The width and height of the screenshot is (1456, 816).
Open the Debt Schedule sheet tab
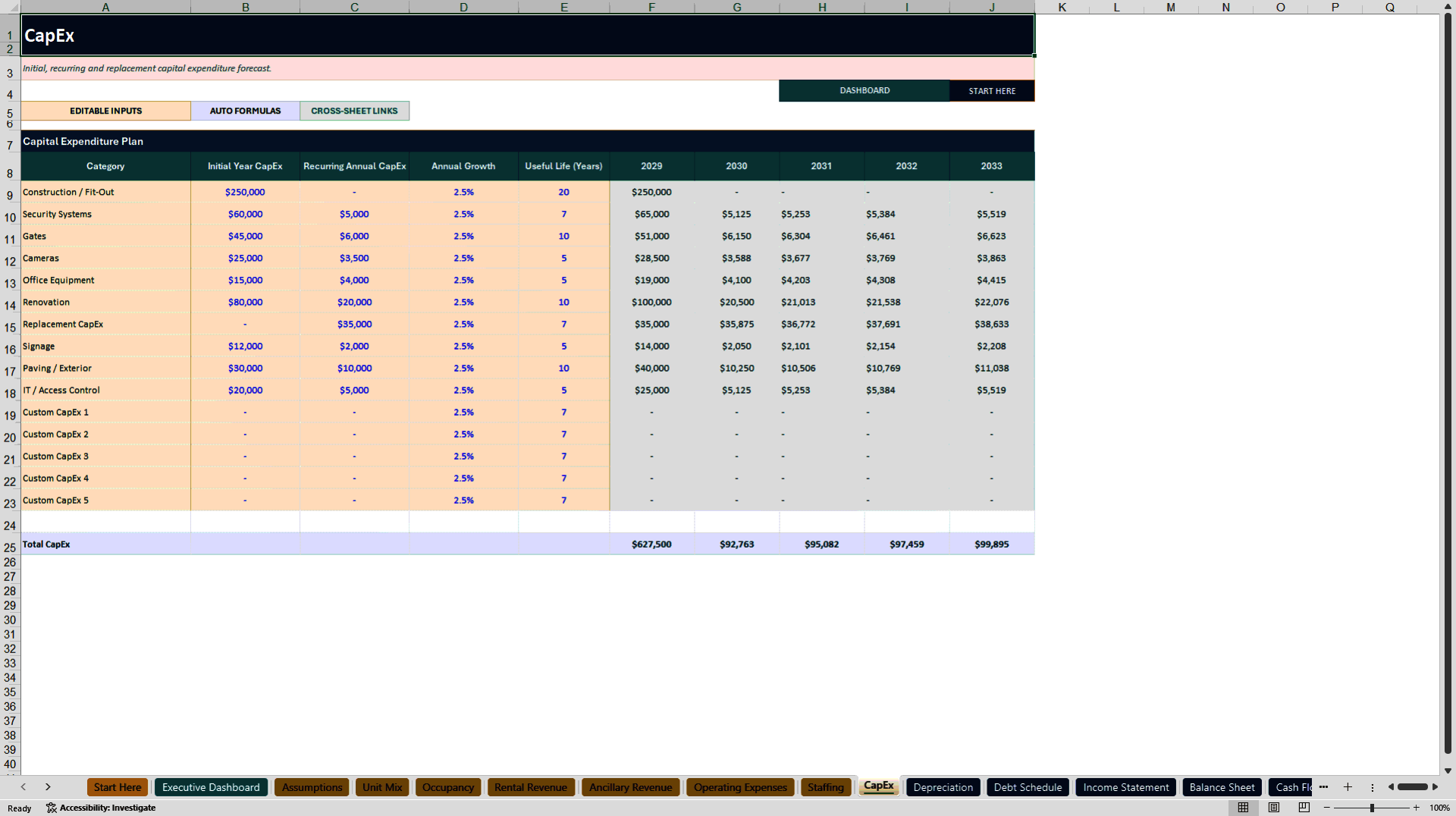point(1028,787)
